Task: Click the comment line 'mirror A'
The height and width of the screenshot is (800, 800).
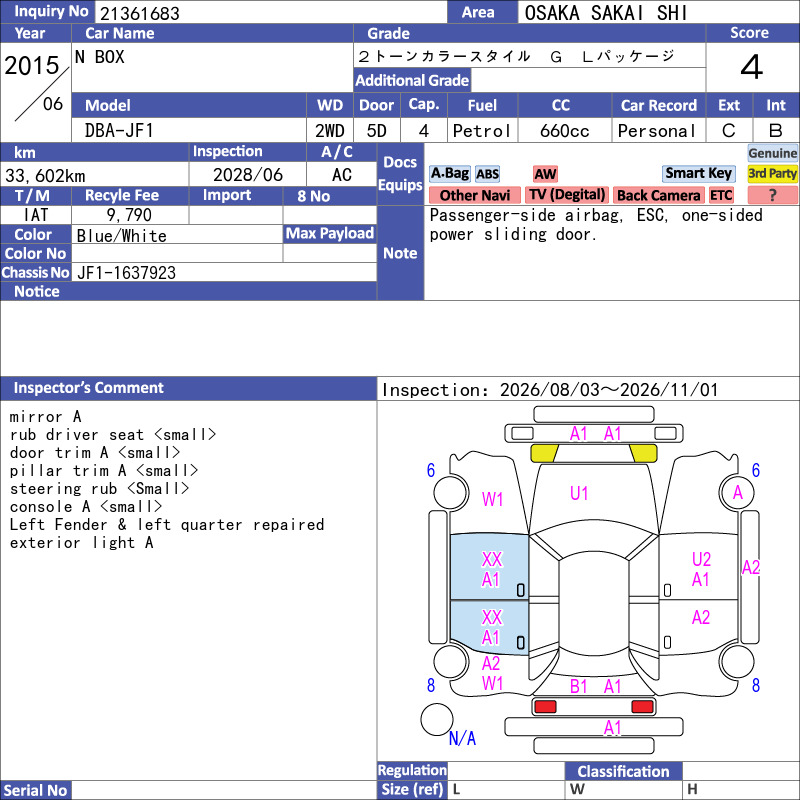Action: point(45,417)
